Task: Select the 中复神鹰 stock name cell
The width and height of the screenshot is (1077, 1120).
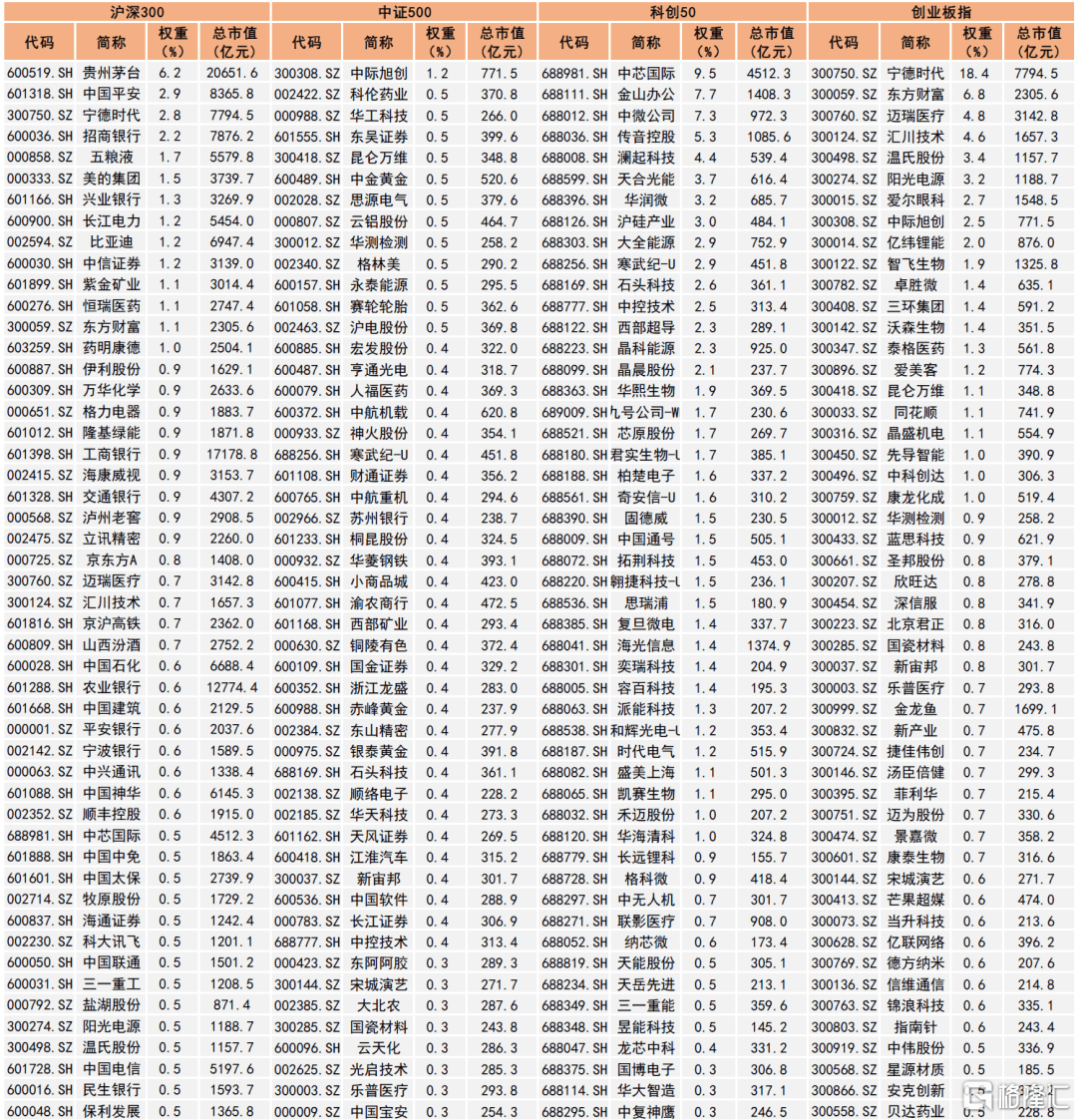Action: (646, 1111)
